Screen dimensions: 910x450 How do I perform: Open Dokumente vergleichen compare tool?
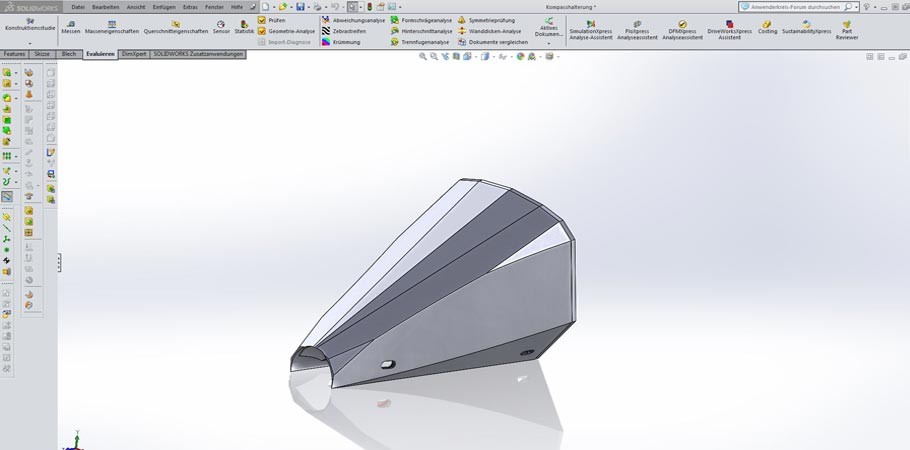493,42
